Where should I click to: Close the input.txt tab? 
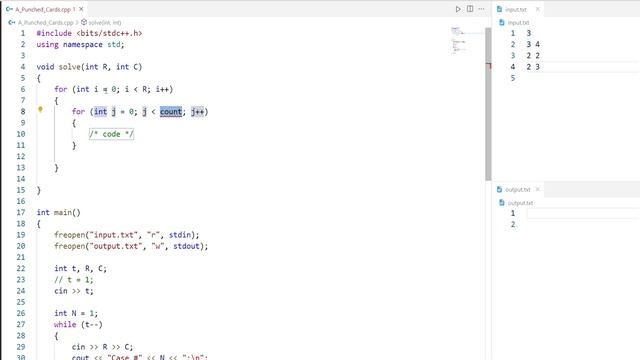(538, 9)
